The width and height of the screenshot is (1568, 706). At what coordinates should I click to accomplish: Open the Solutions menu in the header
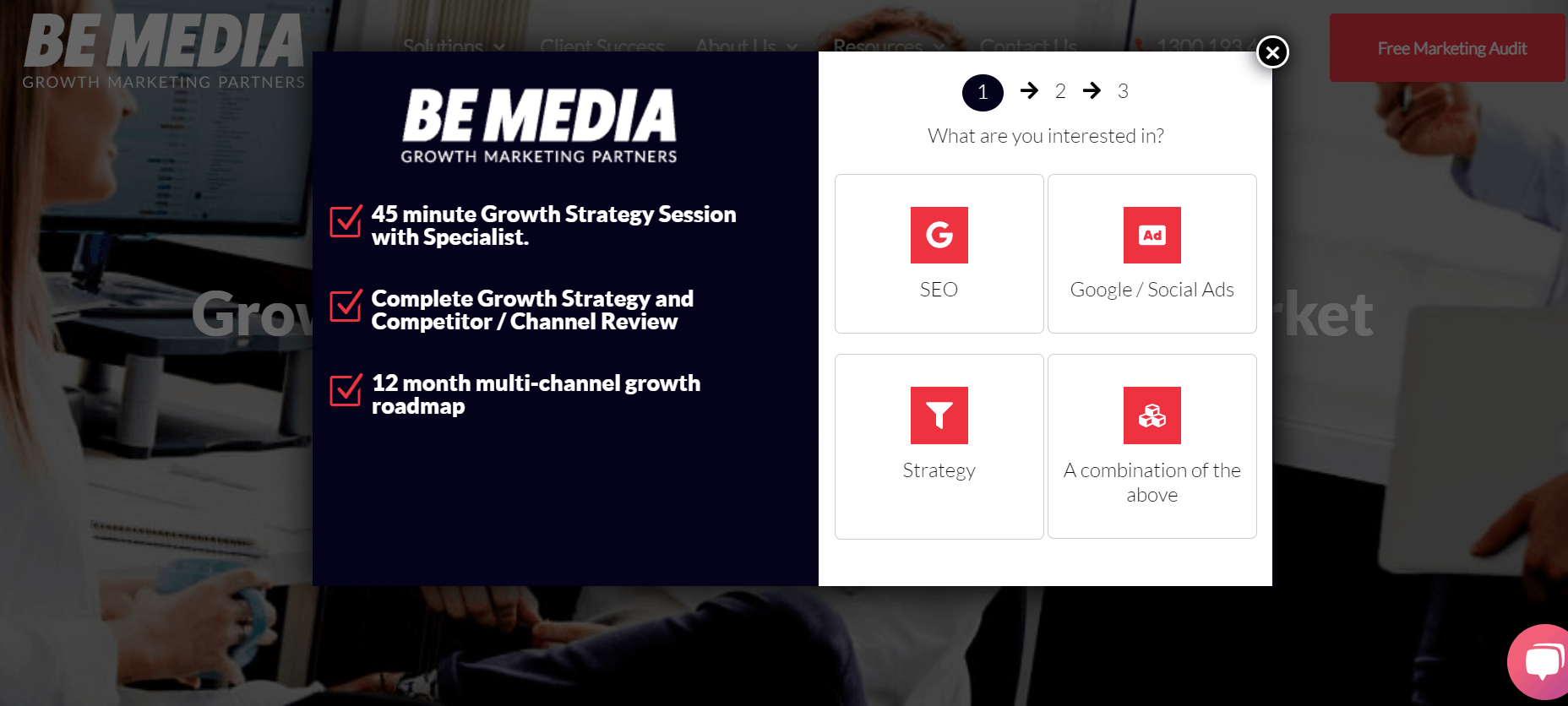(x=454, y=46)
